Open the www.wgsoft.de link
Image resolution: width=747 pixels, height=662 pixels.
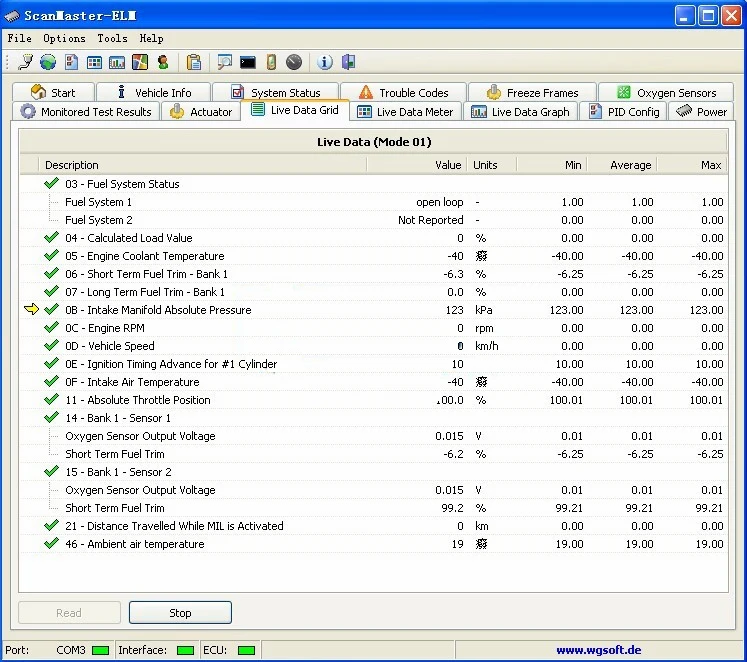[599, 650]
